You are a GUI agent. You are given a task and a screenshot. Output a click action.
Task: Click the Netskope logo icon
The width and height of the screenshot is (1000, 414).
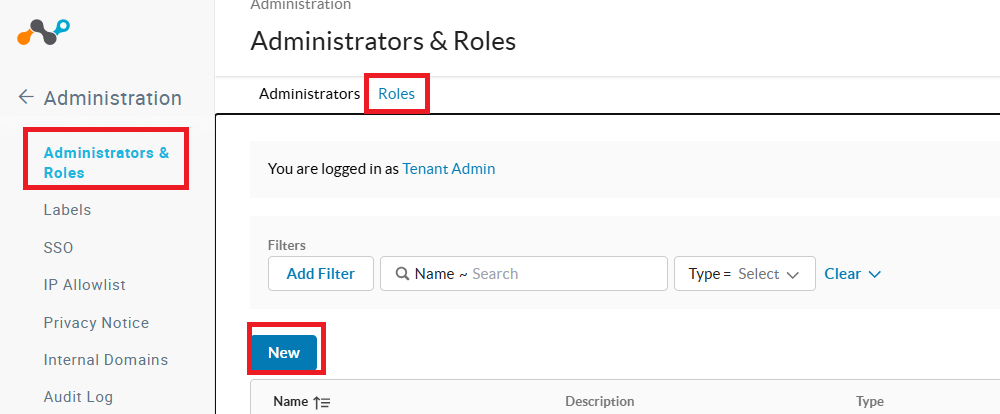44,32
